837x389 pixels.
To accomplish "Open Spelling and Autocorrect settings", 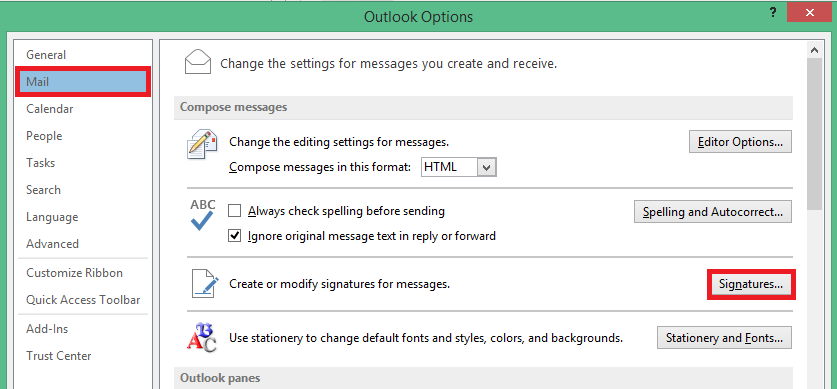I will pyautogui.click(x=713, y=212).
